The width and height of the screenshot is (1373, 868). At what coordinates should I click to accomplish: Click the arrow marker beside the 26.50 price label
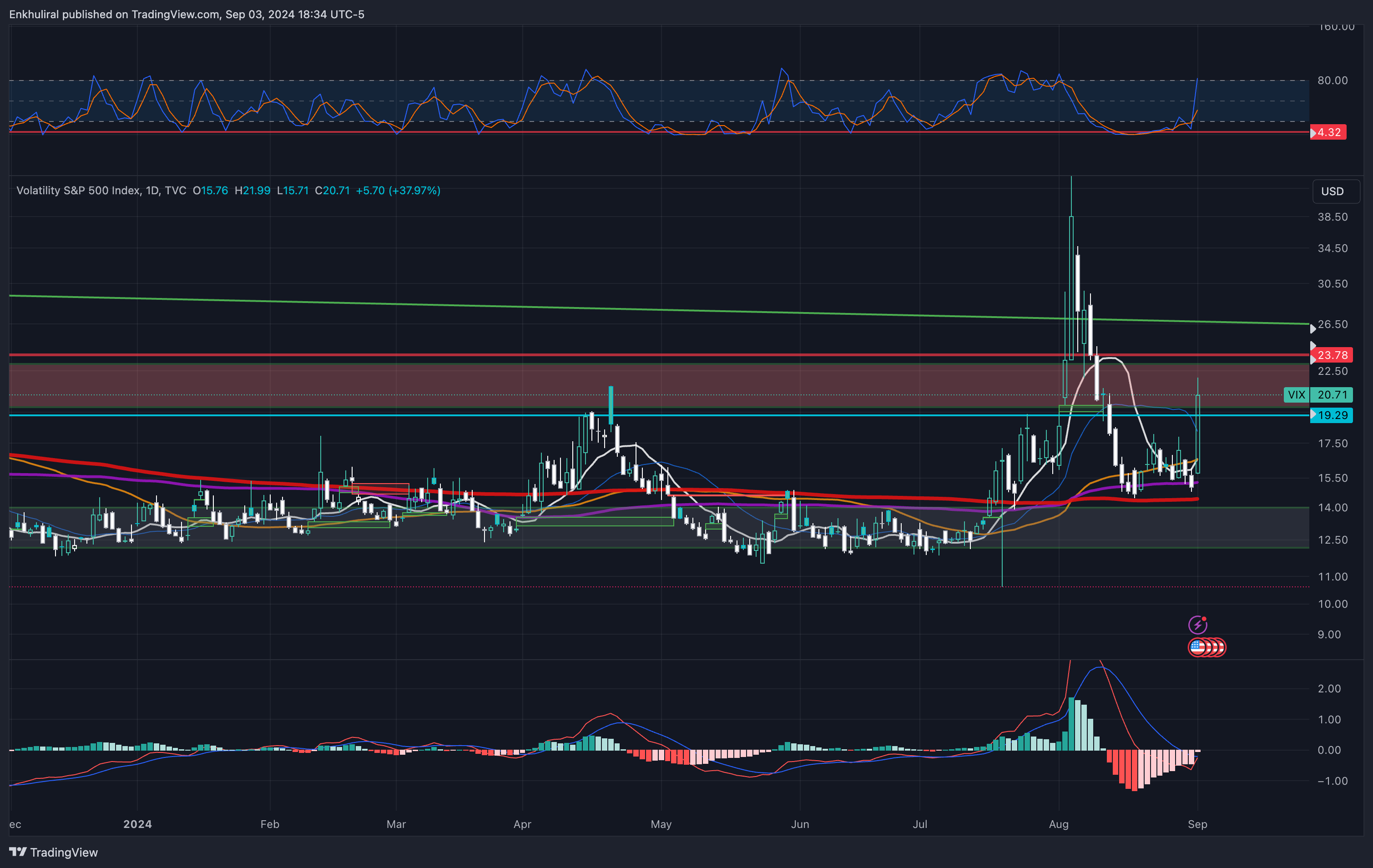point(1312,328)
